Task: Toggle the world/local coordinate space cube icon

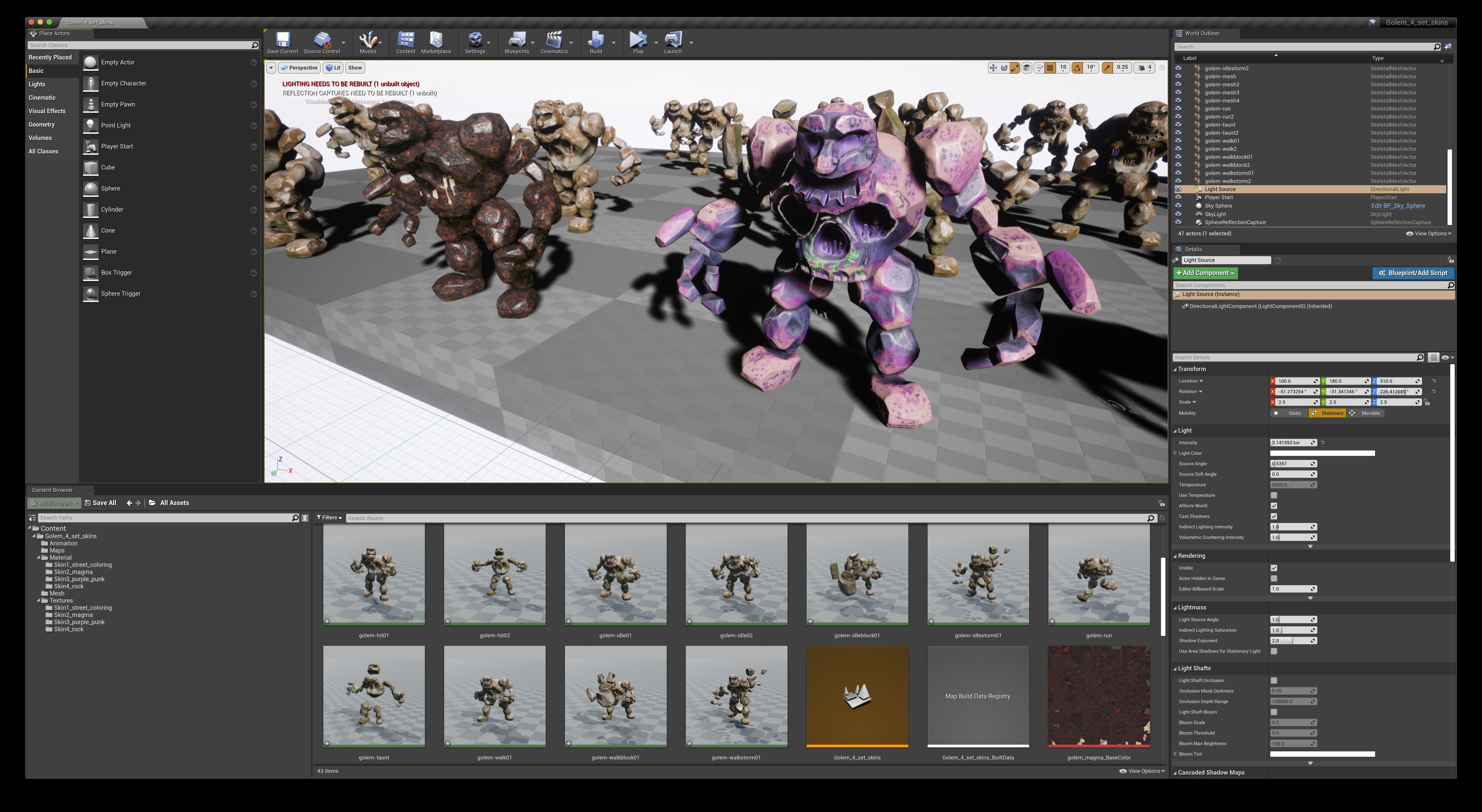Action: pyautogui.click(x=1027, y=68)
